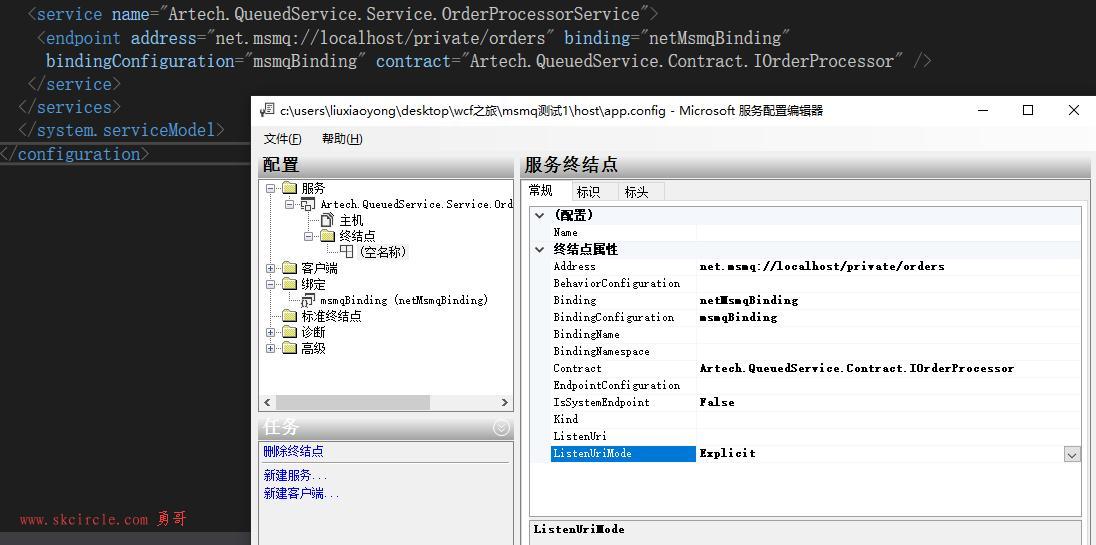Collapse the 服务 tree node

(271, 188)
